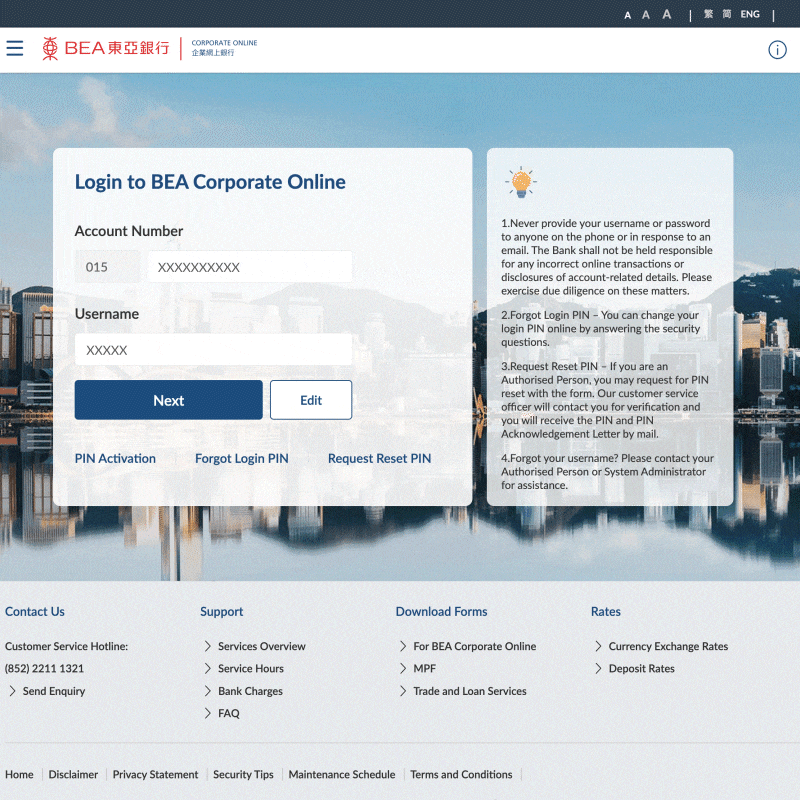Click the BEA bank logo
Screen dimensions: 800x800
click(106, 48)
